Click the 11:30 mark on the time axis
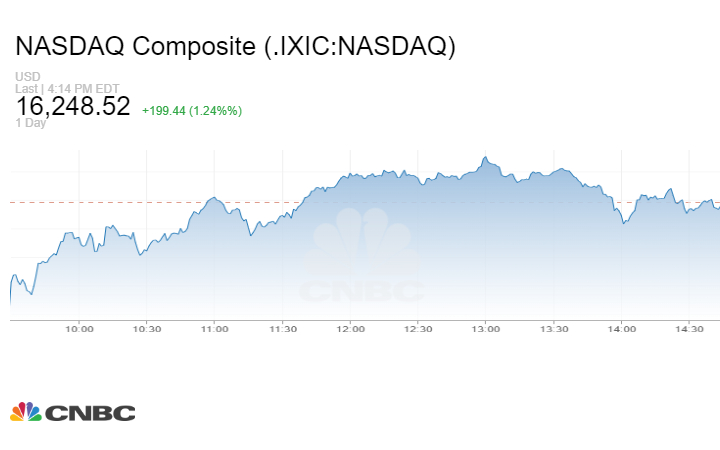The image size is (720, 450). click(x=282, y=329)
